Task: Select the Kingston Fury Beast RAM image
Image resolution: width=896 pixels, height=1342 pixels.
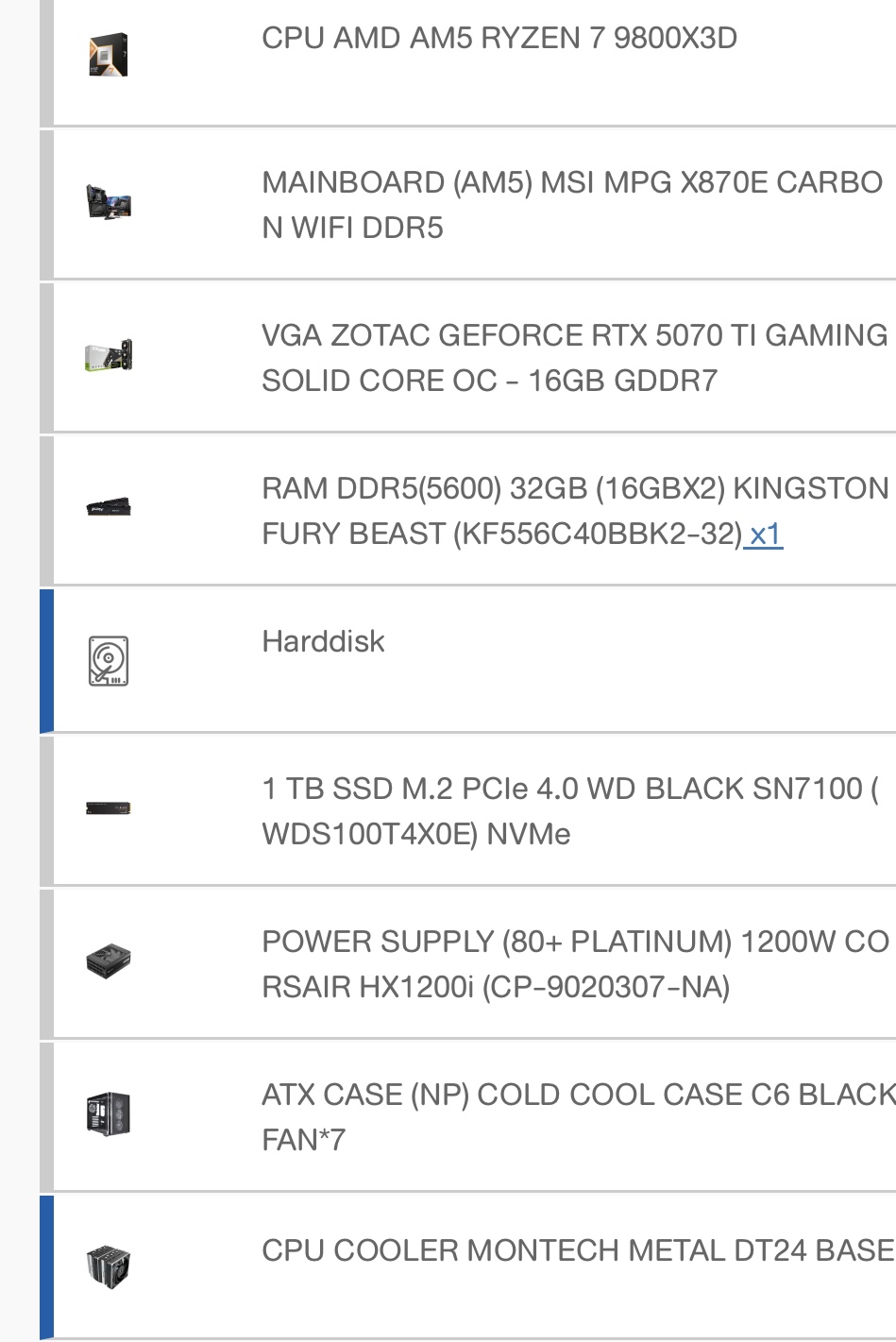Action: (109, 508)
